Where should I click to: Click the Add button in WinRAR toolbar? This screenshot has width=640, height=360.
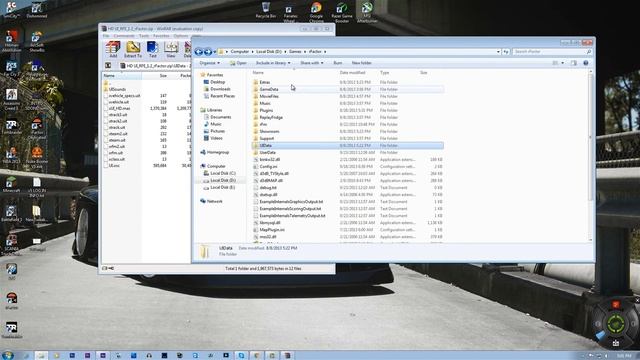pos(113,50)
